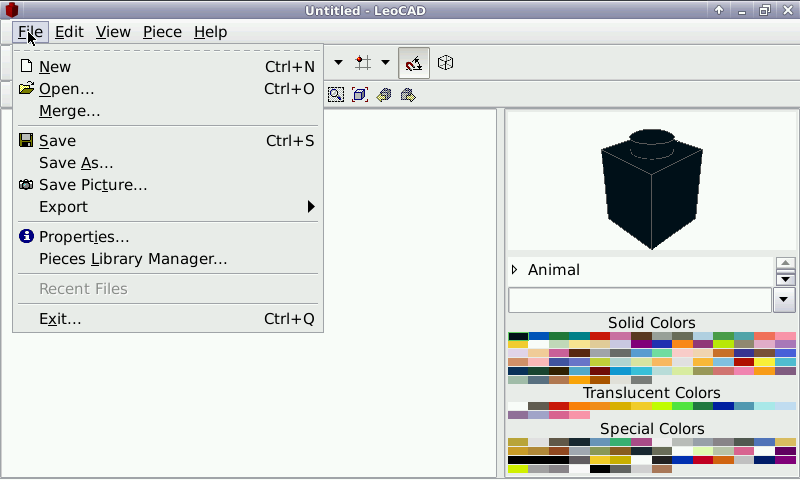Go to previous step with left-arrow brick icon
The image size is (800, 480).
384,95
